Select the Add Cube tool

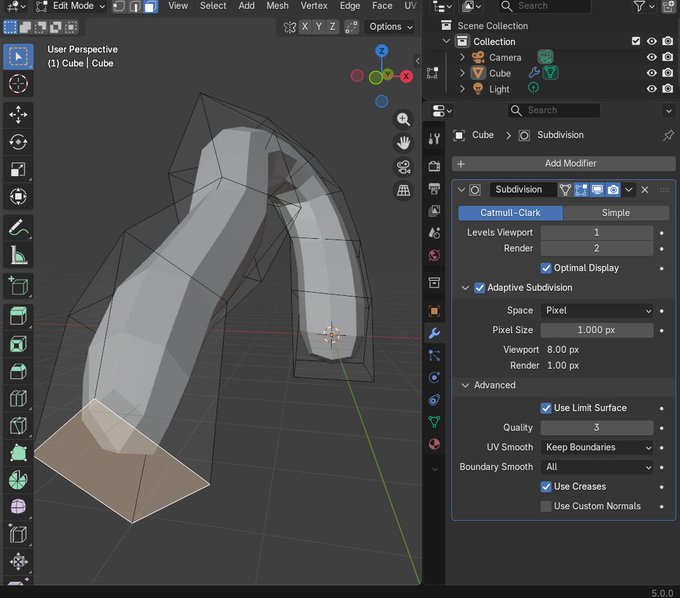(x=18, y=286)
